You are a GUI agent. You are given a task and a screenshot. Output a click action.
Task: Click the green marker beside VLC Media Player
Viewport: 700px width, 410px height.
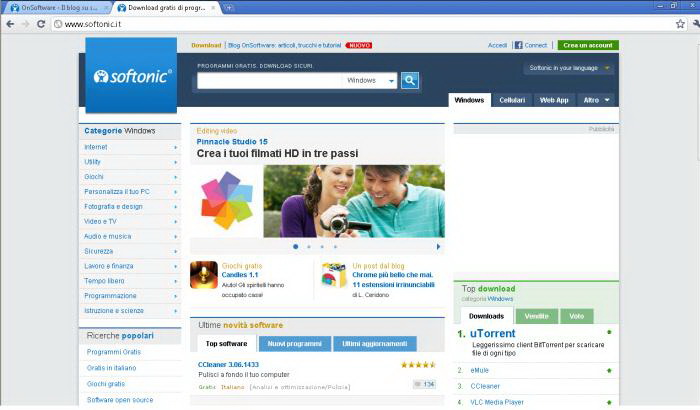click(609, 402)
